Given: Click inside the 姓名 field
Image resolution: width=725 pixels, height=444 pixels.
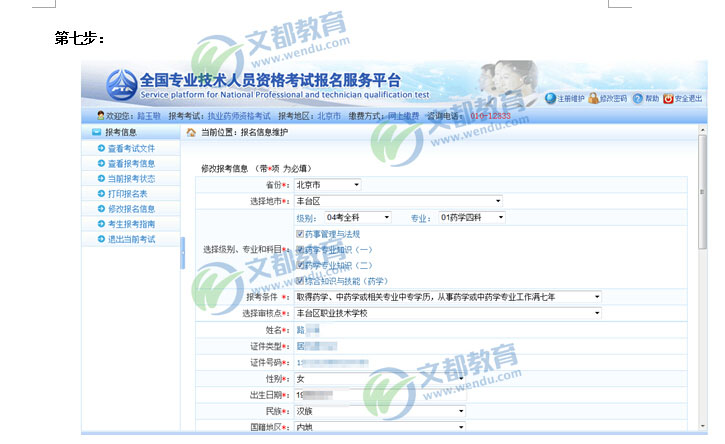Looking at the screenshot, I should click(x=308, y=330).
